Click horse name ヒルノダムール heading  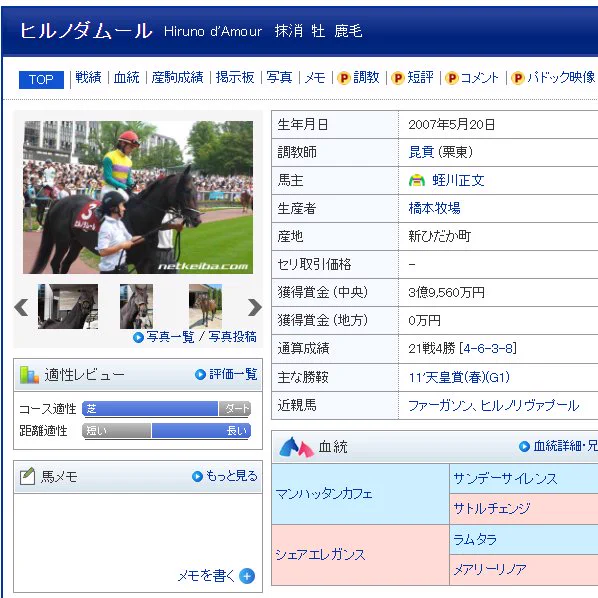[x=86, y=31]
